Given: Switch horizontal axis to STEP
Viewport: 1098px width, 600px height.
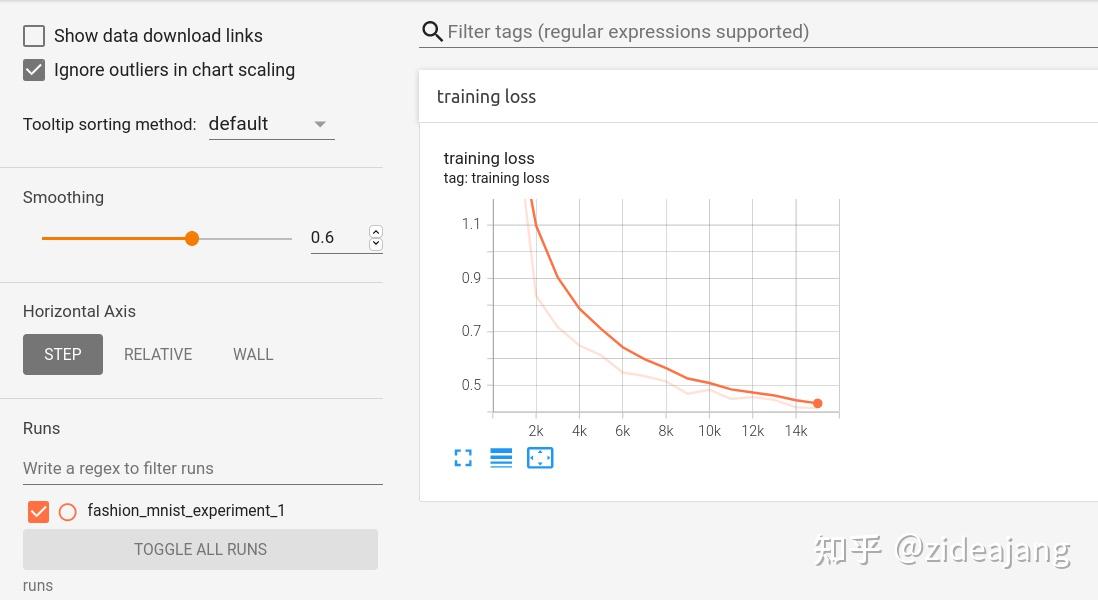Looking at the screenshot, I should point(63,355).
